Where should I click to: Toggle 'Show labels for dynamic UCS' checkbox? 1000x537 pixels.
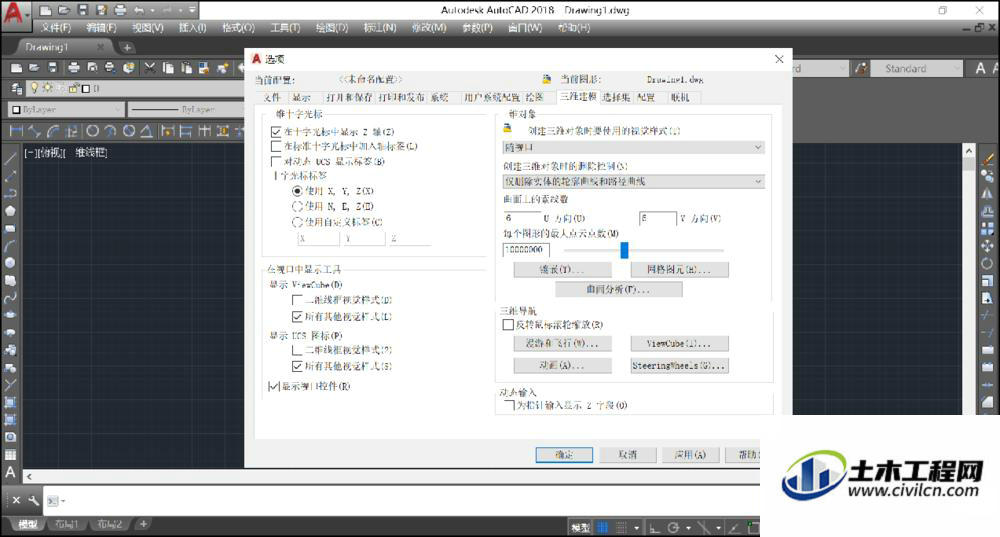(x=276, y=161)
